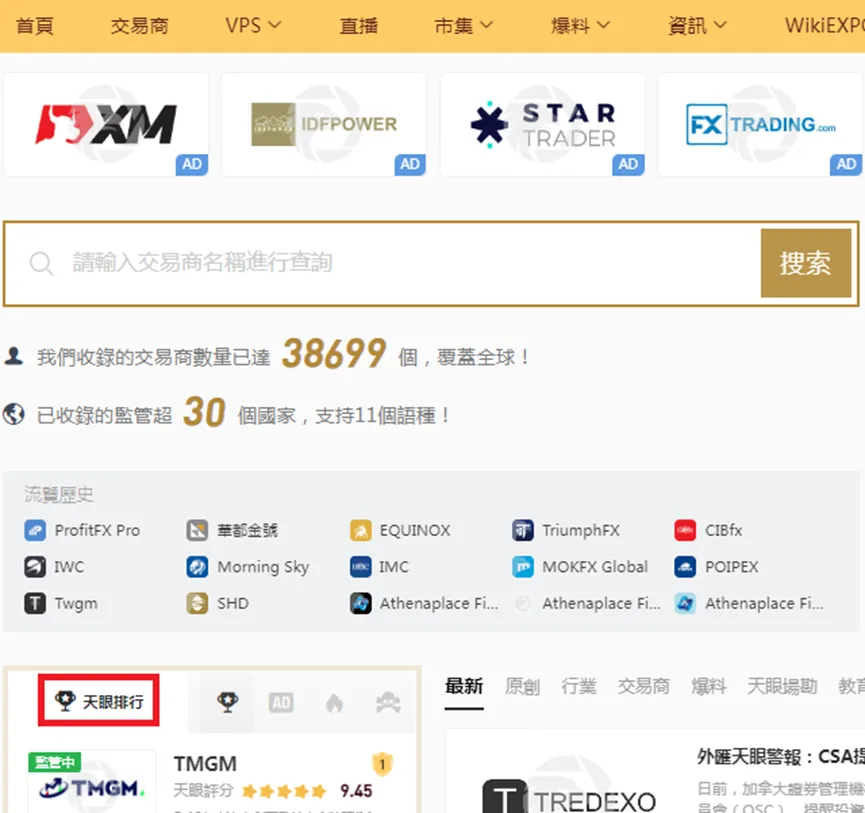865x813 pixels.
Task: Select the skull blacklist tab icon
Action: (x=388, y=702)
